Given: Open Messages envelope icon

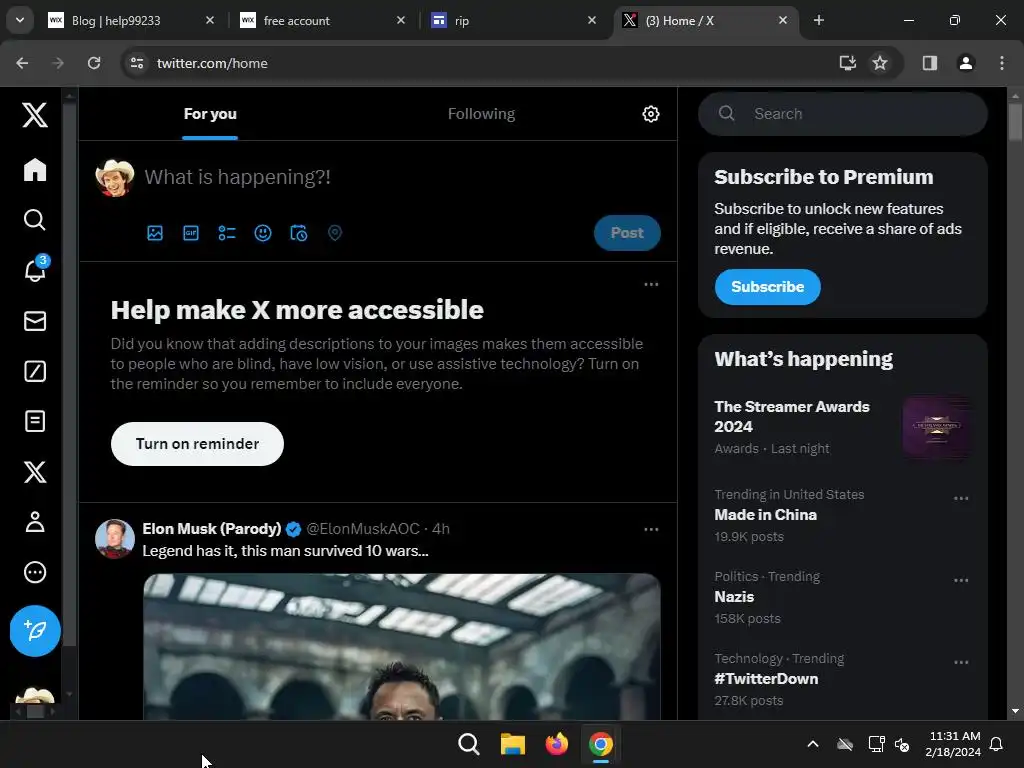Looking at the screenshot, I should click(x=35, y=321).
